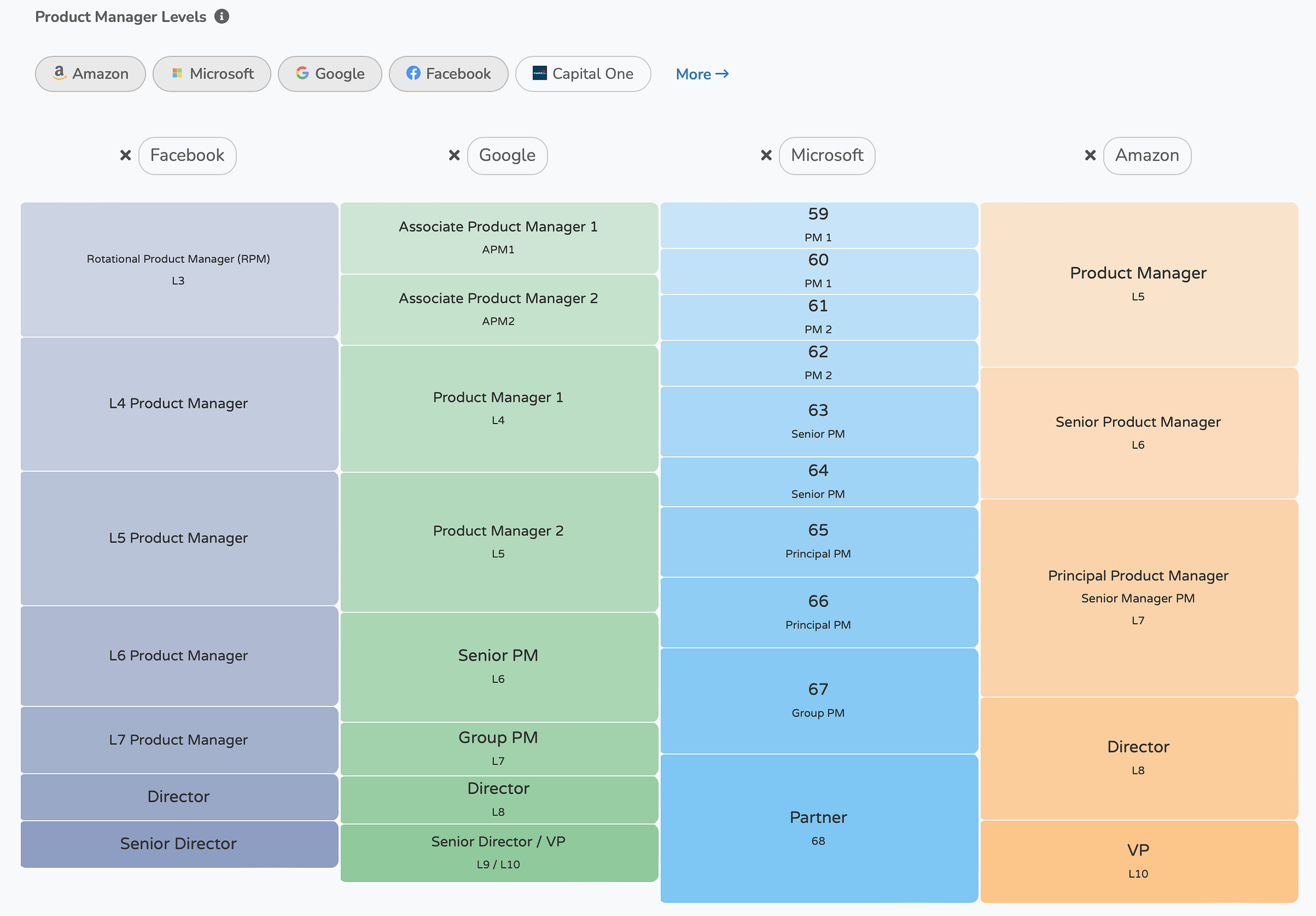Screen dimensions: 1316x916
Task: Remove the Microsoft comparison column
Action: coord(766,155)
